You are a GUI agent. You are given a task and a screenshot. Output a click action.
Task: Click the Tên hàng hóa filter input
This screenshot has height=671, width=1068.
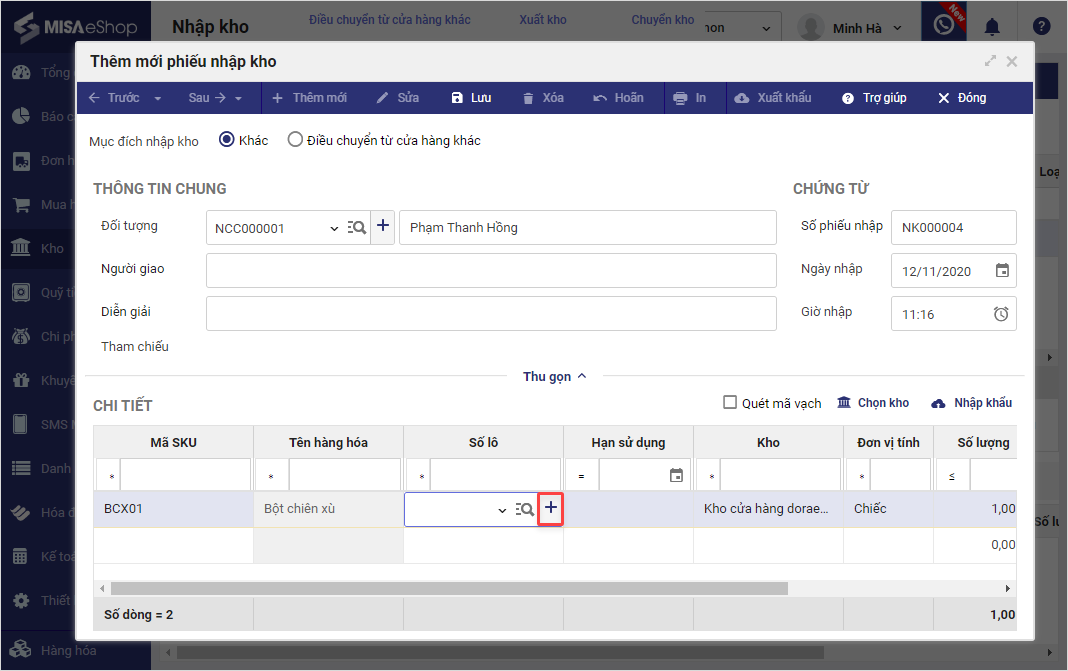[345, 475]
